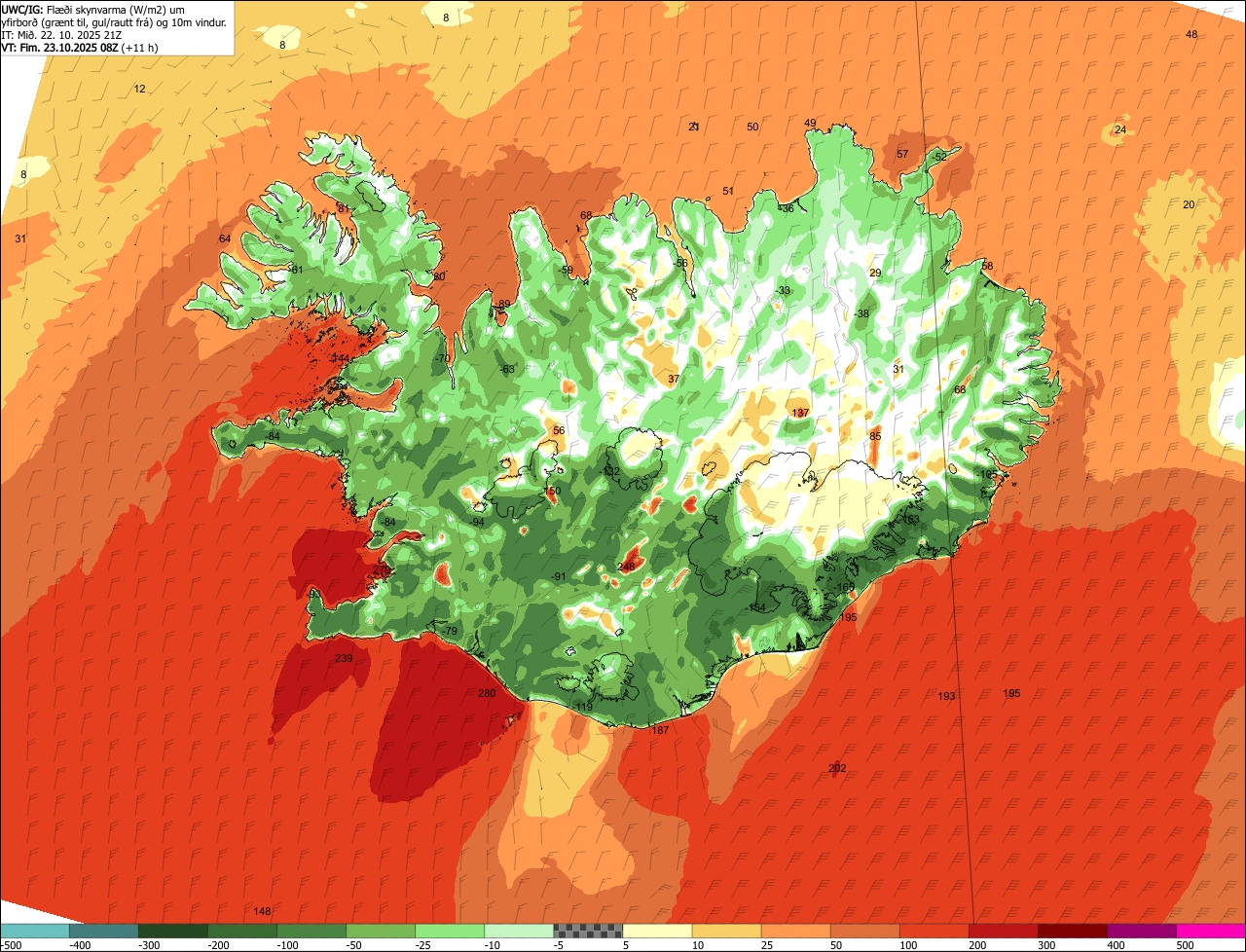The image size is (1246, 952).
Task: Click the map value "137" in the eastern highlands
Action: pyautogui.click(x=800, y=414)
